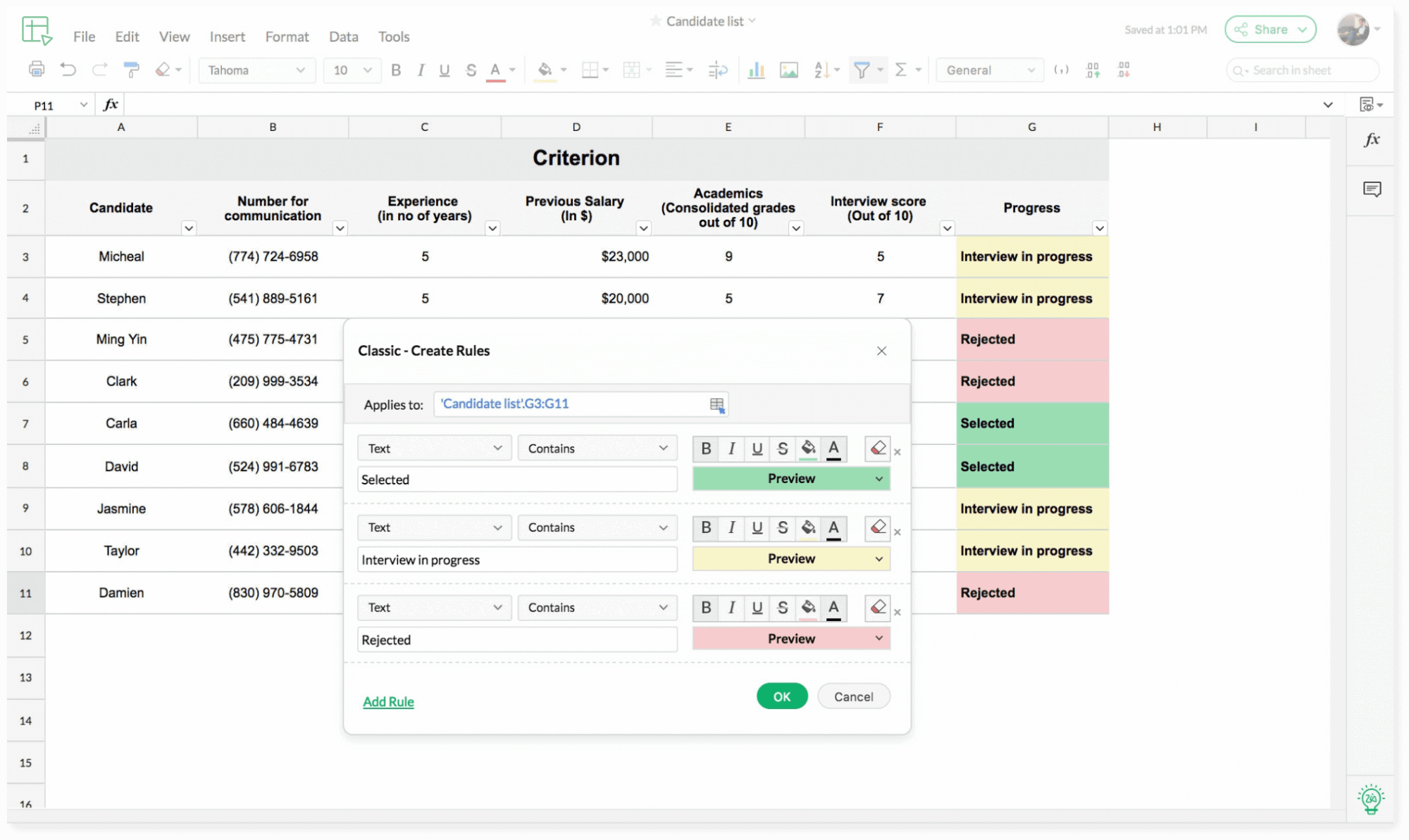Viewport: 1409px width, 840px height.
Task: Open fill color for Interview in progress rule
Action: tap(808, 527)
